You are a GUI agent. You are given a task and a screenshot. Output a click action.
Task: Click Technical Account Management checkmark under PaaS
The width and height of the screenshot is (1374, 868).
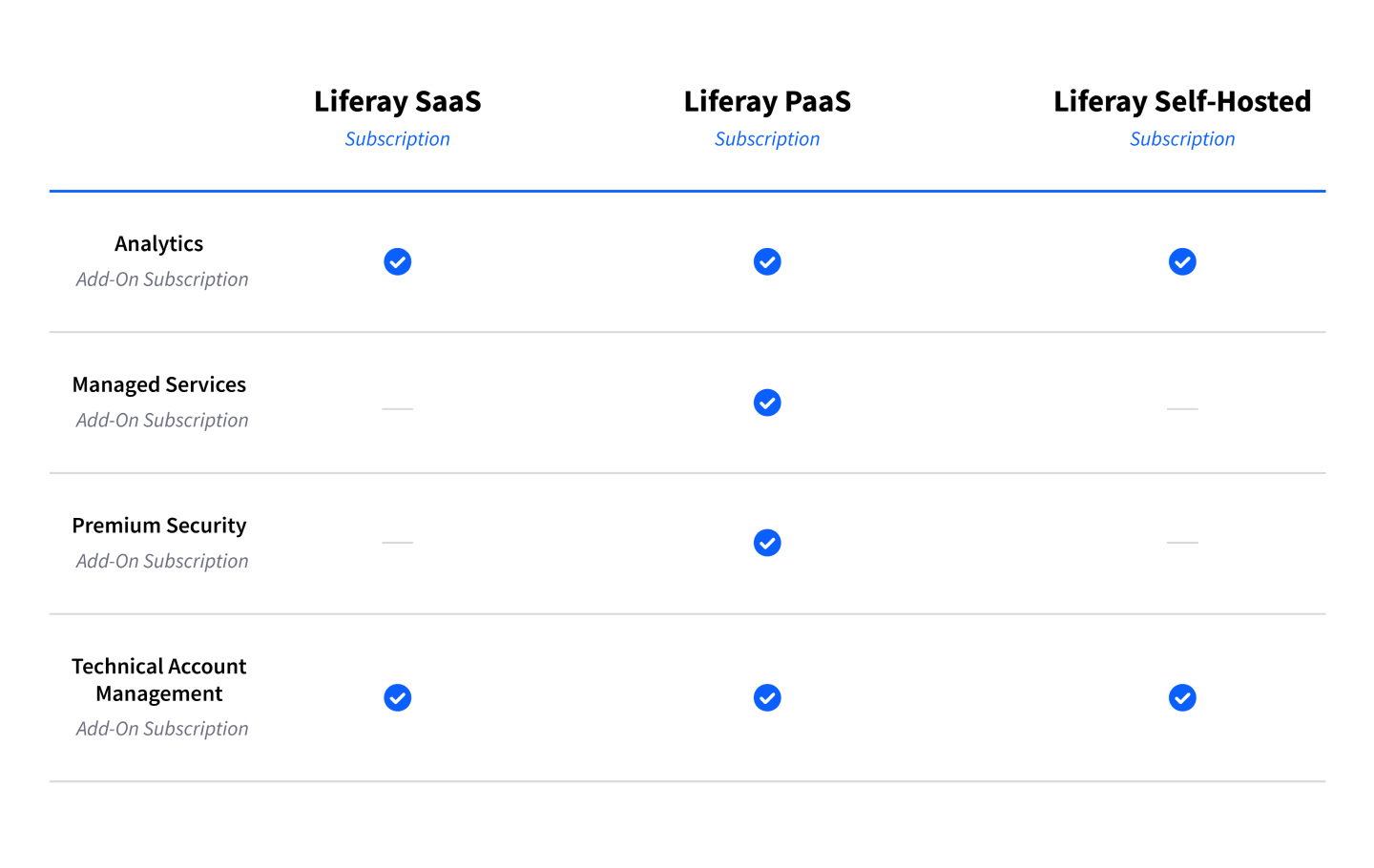tap(767, 698)
